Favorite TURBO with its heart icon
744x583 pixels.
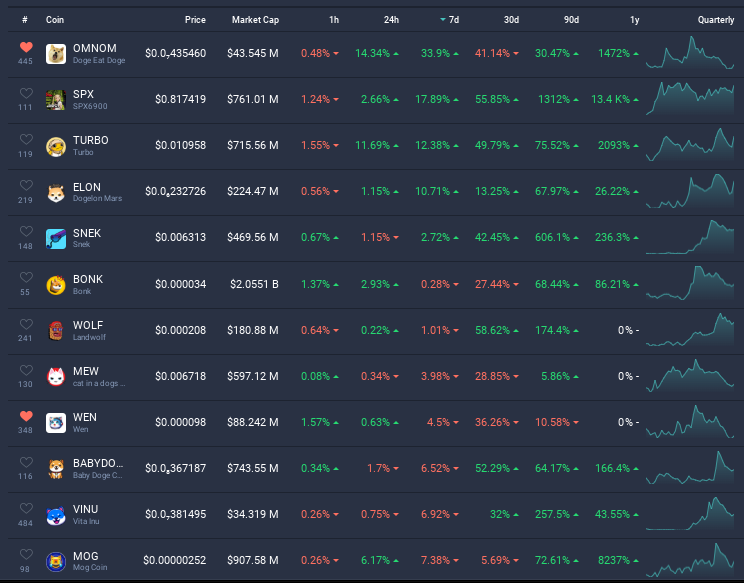click(26, 139)
